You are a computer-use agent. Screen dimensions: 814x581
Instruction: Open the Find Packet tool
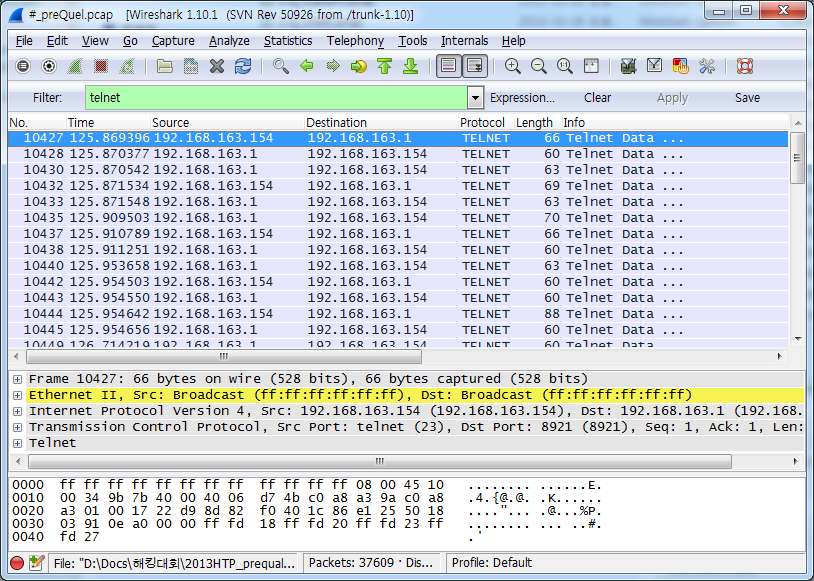[280, 66]
